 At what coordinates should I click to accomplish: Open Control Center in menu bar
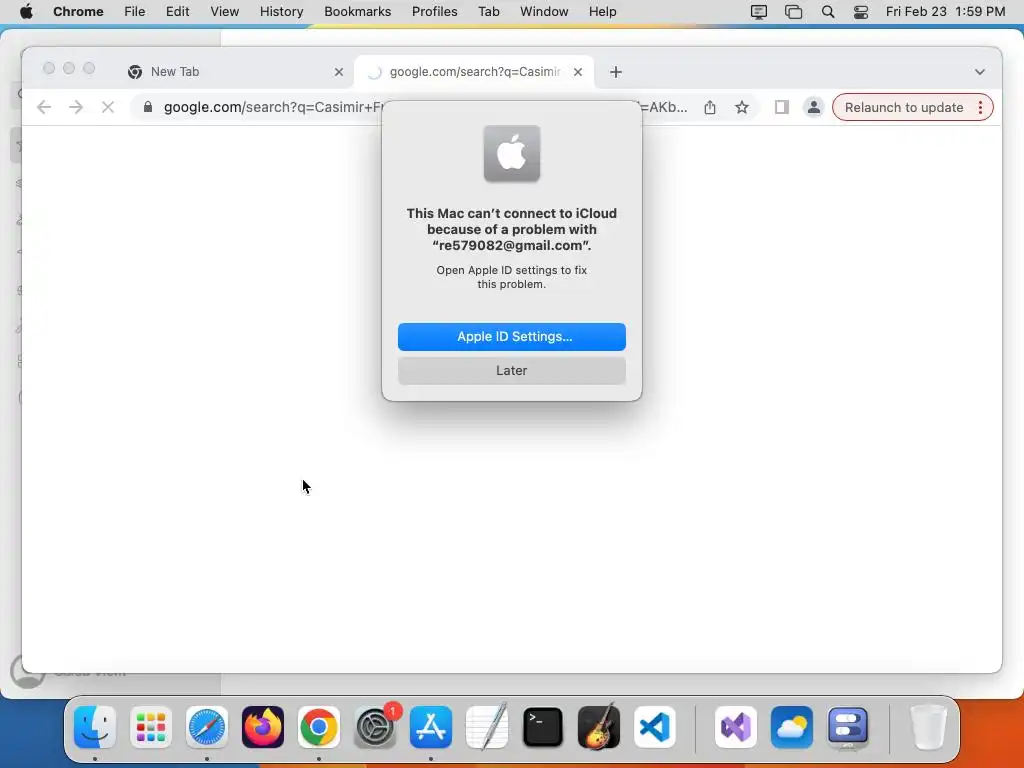(861, 12)
